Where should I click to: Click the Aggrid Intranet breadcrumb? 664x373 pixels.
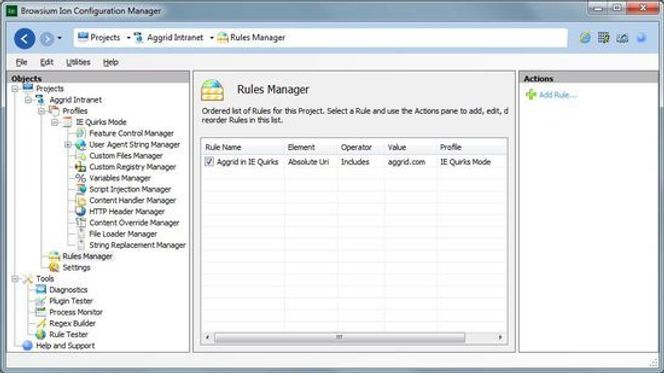[169, 38]
